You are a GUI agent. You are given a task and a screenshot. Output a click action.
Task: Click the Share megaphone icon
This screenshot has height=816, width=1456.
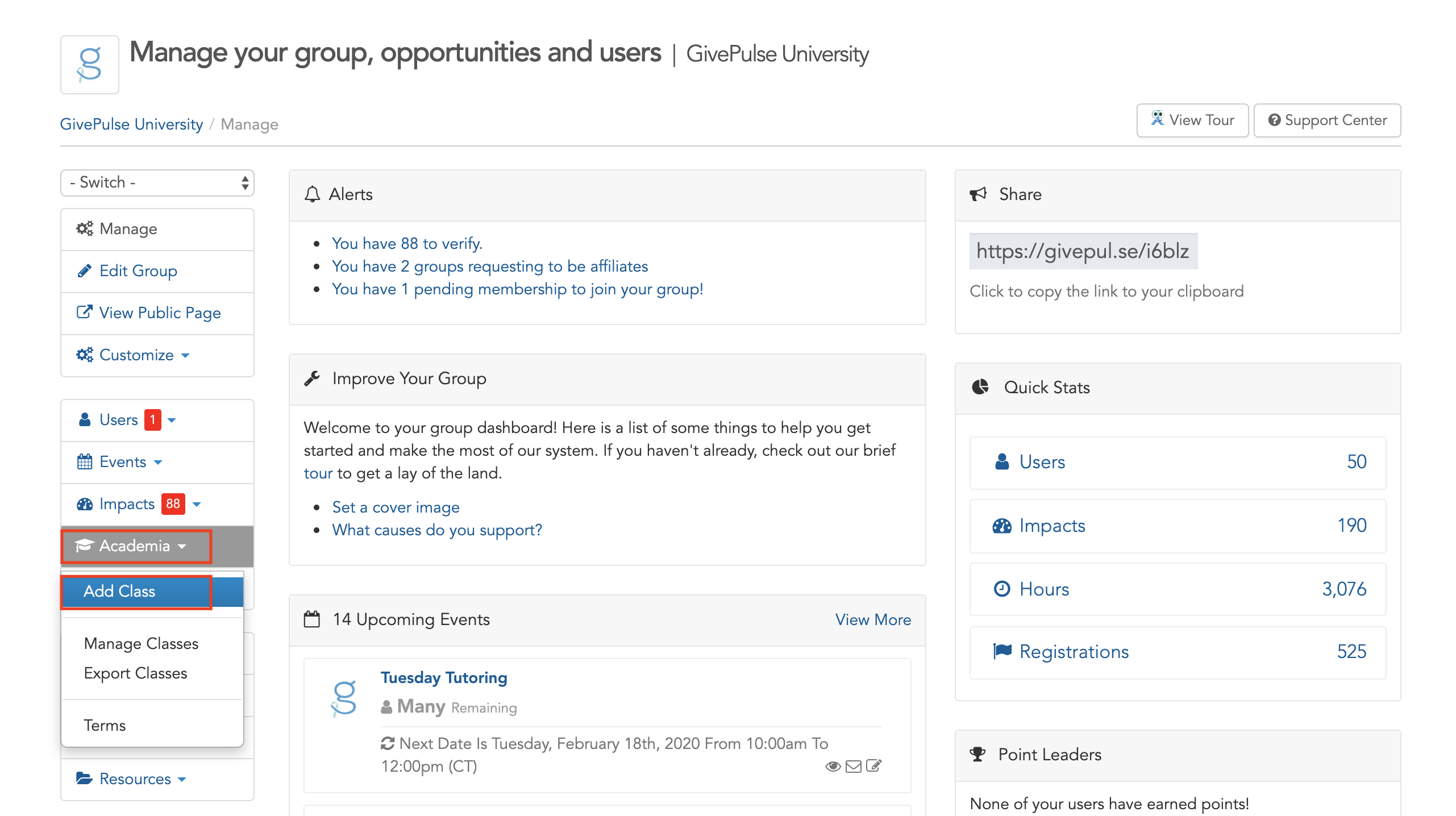coord(978,194)
